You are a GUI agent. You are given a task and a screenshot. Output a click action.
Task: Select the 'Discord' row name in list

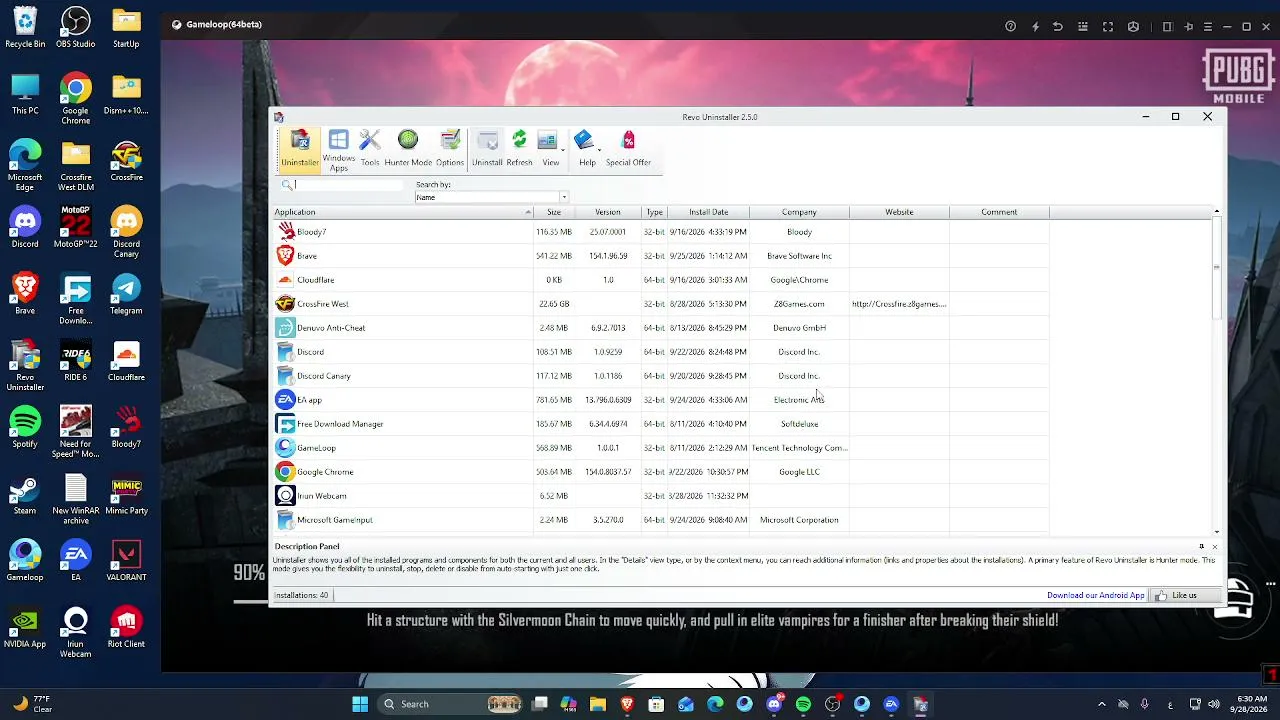pyautogui.click(x=310, y=352)
